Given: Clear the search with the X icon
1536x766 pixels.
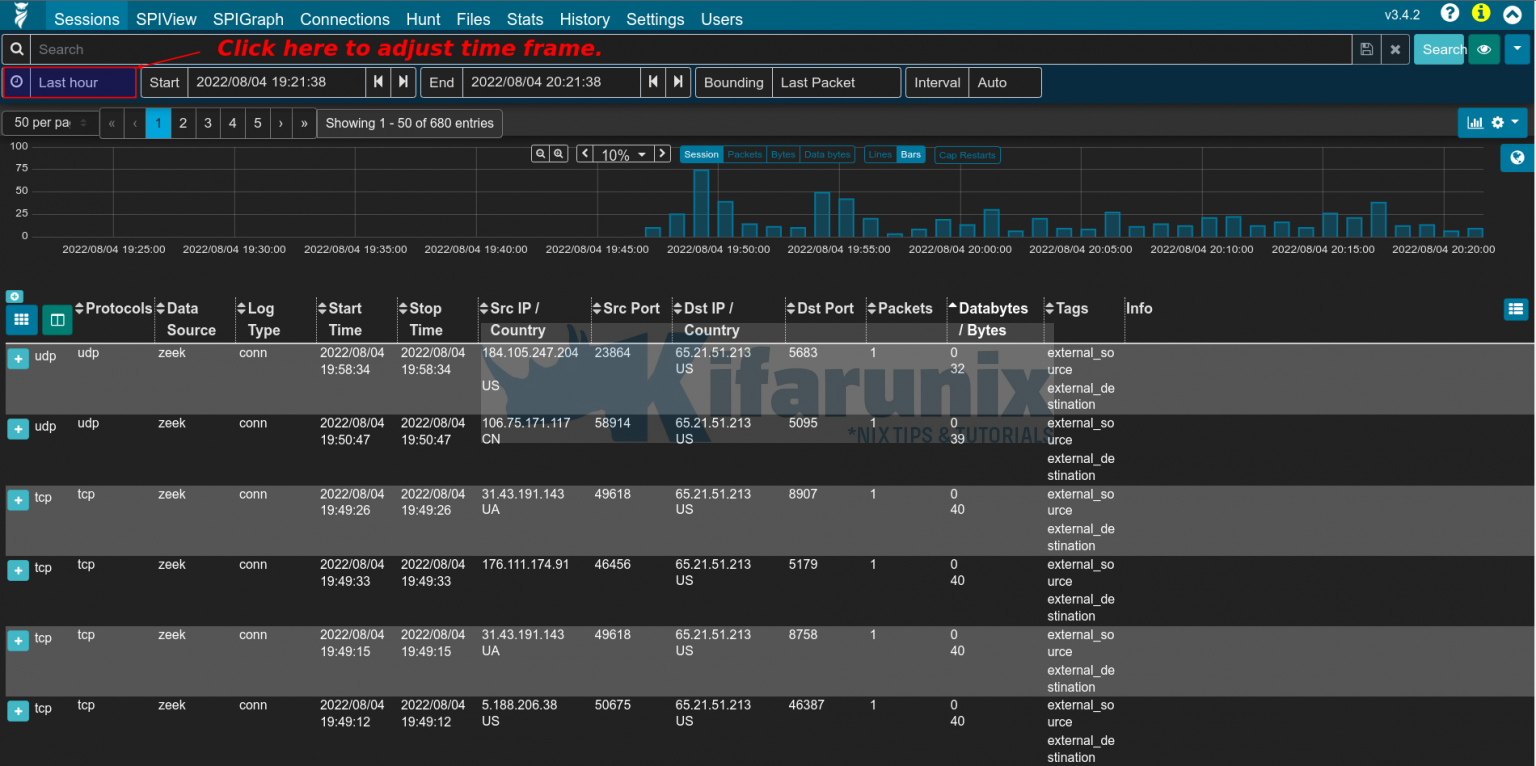Looking at the screenshot, I should (x=1395, y=48).
